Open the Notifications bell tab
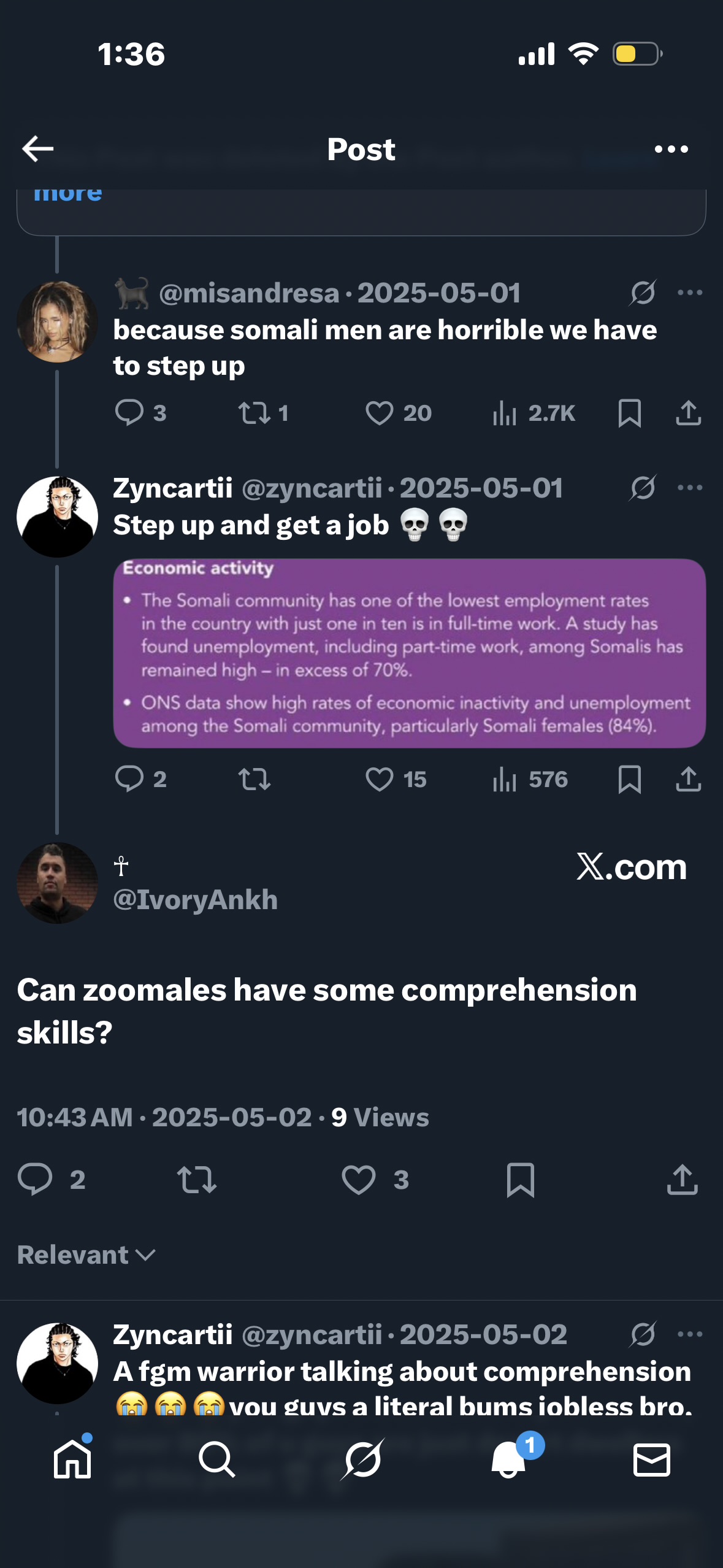The image size is (723, 1568). tap(509, 1459)
